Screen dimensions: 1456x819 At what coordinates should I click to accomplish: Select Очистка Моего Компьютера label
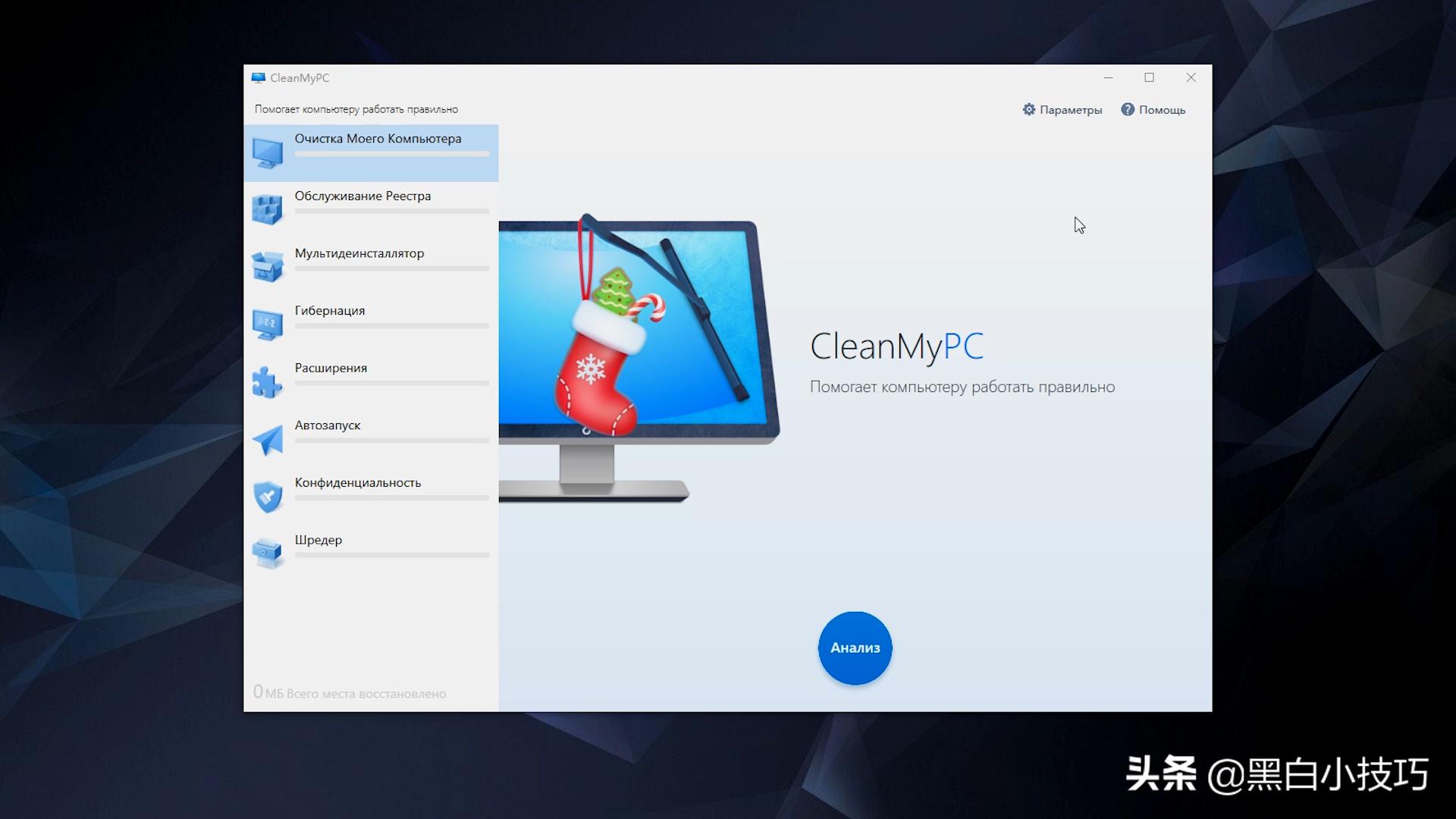378,139
